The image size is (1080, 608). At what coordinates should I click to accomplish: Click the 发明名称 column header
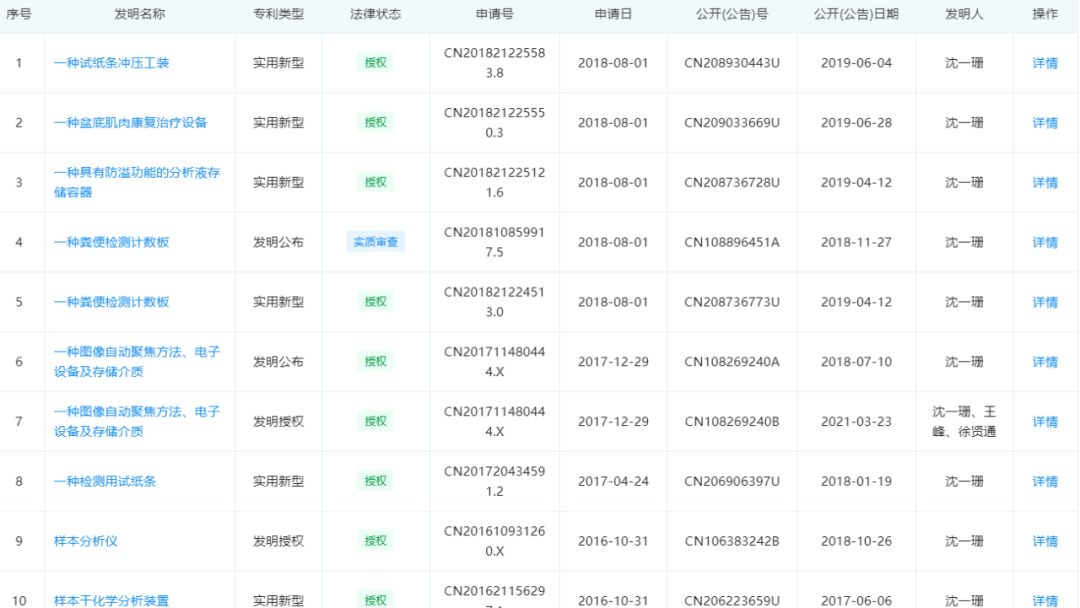coord(139,14)
